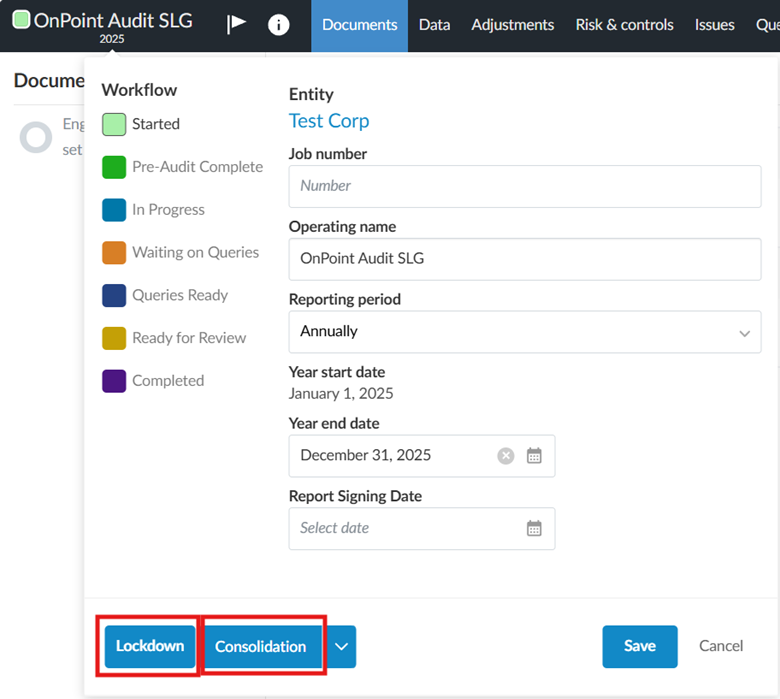The height and width of the screenshot is (699, 780).
Task: Click the green status square beside OnPoint Audit SLG
Action: [21, 20]
